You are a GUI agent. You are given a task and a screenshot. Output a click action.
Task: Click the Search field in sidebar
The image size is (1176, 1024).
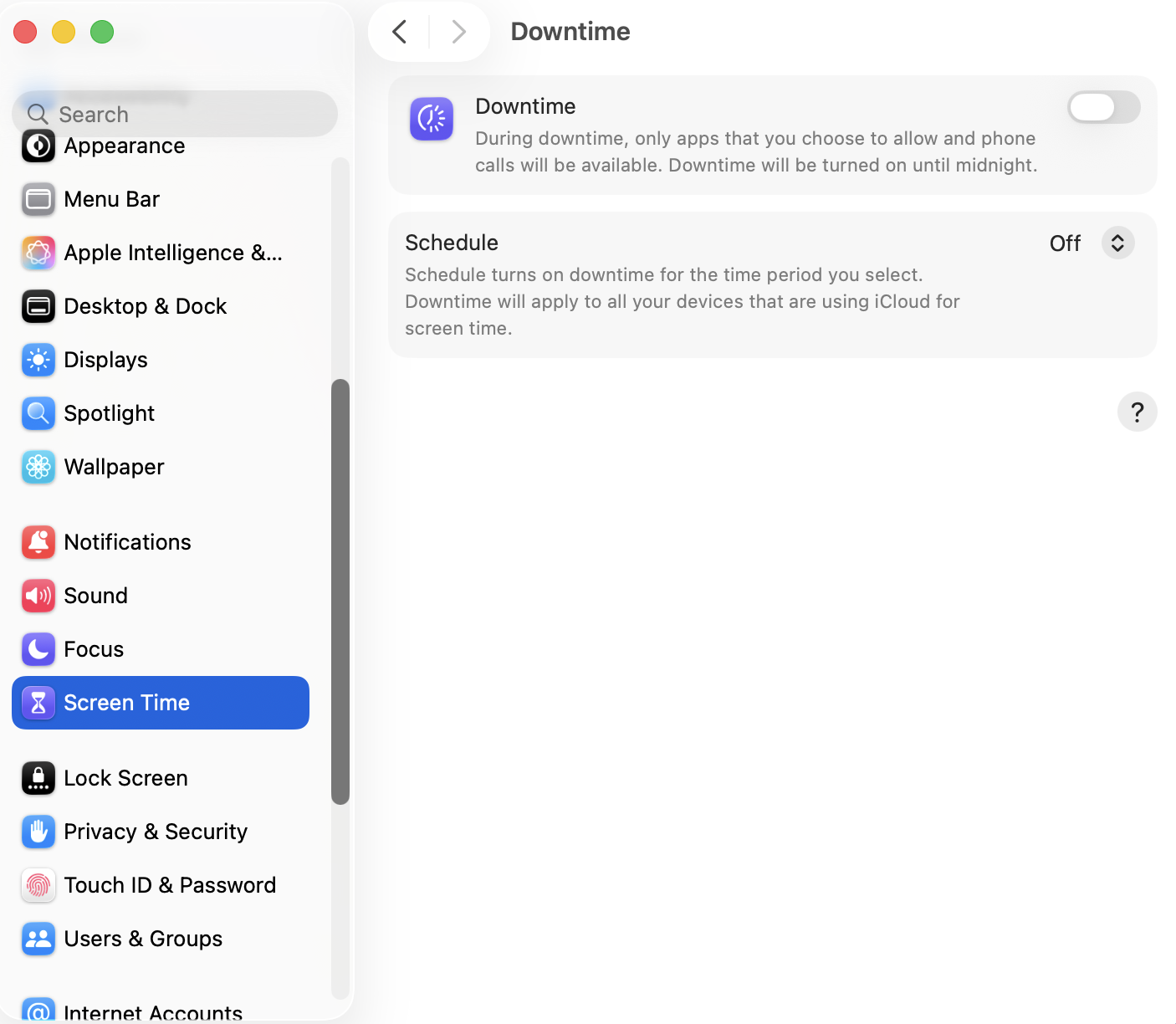(x=176, y=114)
